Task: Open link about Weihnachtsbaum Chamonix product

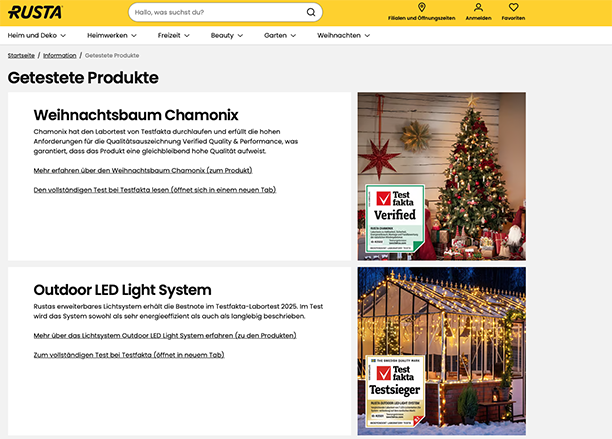Action: (x=142, y=170)
